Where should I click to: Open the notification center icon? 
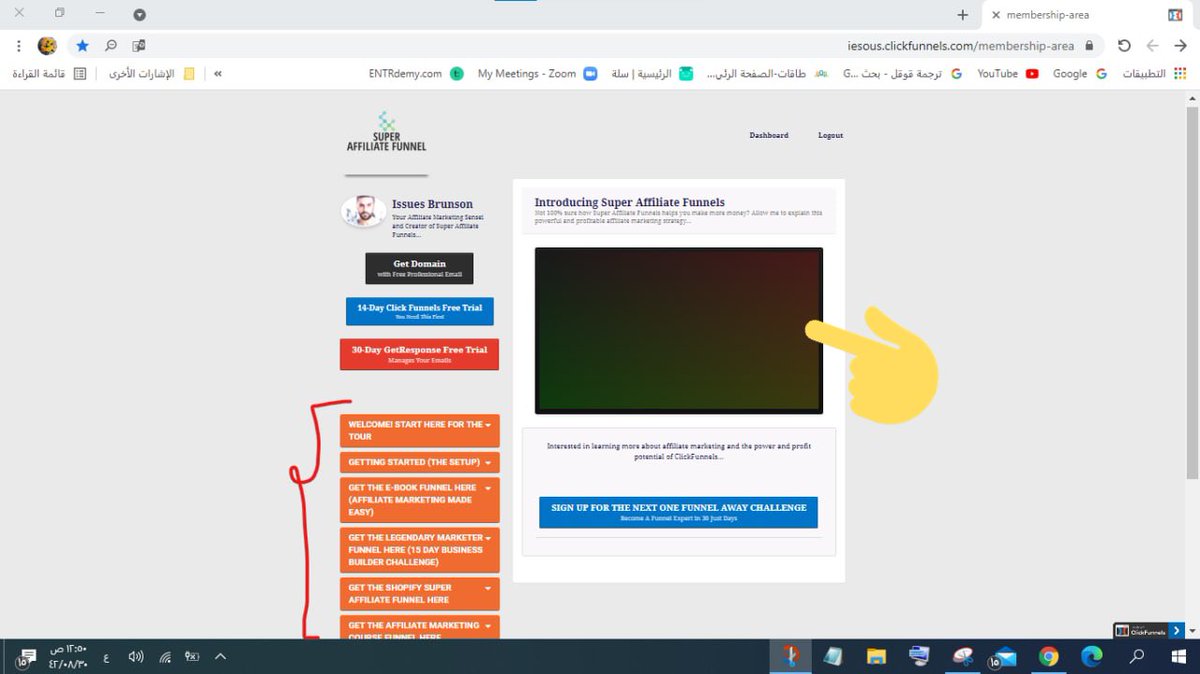point(24,657)
